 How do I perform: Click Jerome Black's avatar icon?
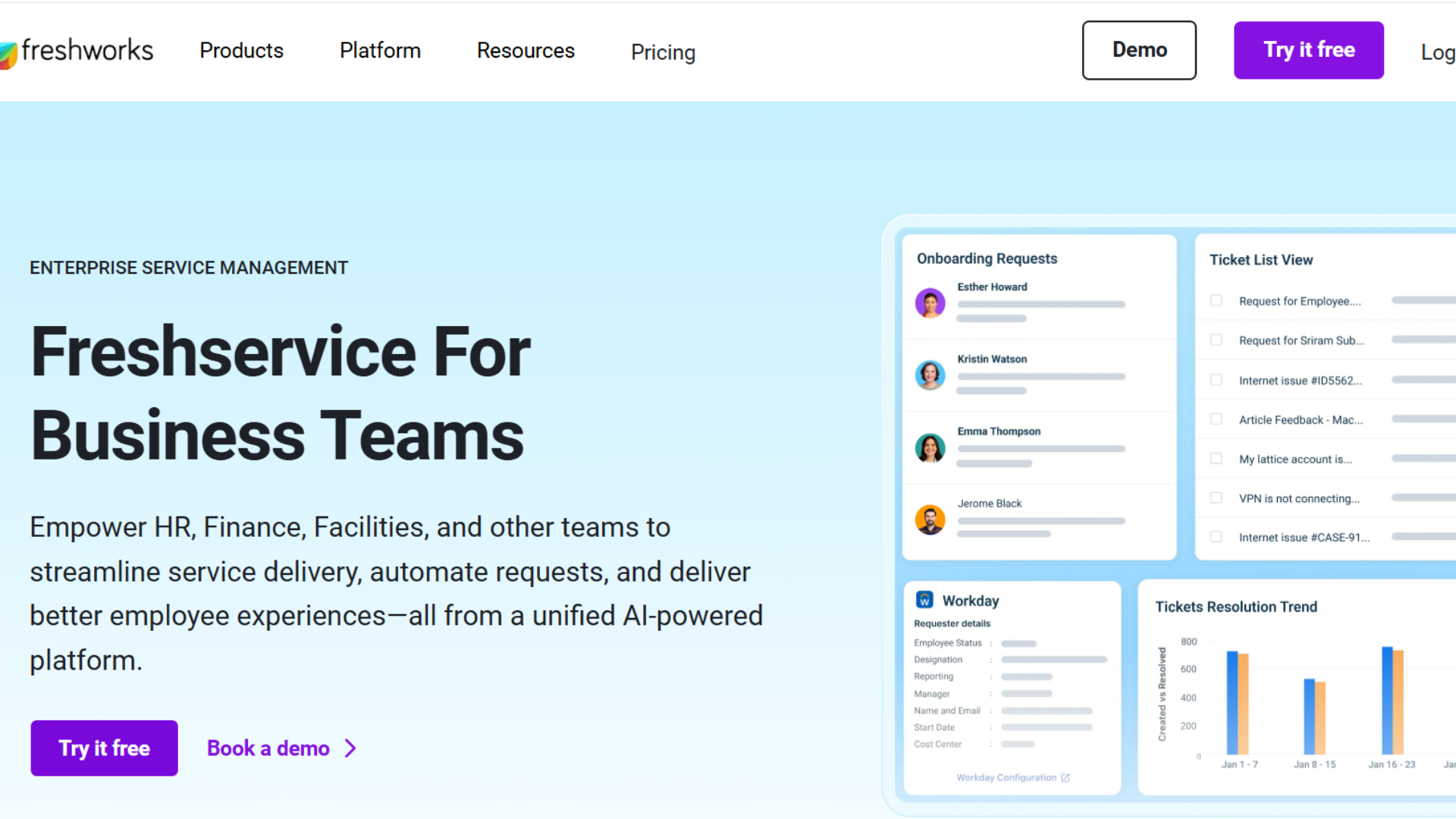[x=930, y=519]
